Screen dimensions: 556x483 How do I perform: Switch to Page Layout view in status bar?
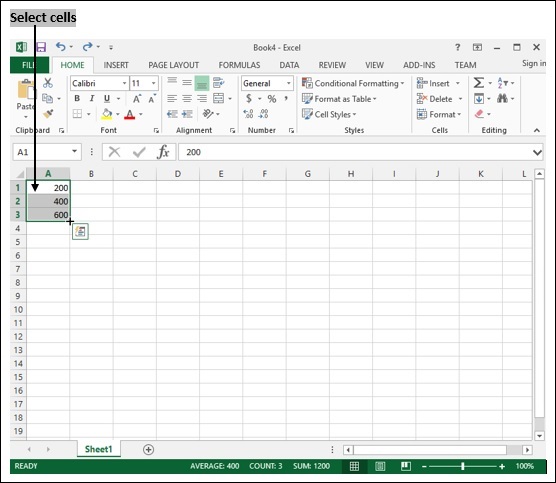pos(380,466)
